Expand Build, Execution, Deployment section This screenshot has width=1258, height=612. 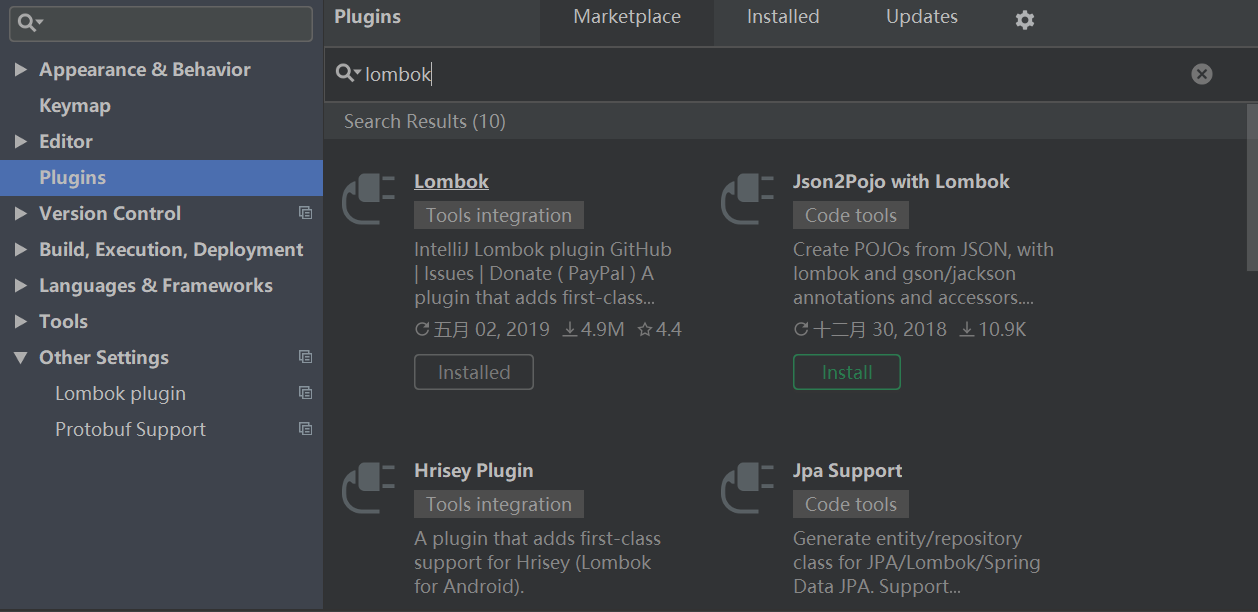coord(21,250)
